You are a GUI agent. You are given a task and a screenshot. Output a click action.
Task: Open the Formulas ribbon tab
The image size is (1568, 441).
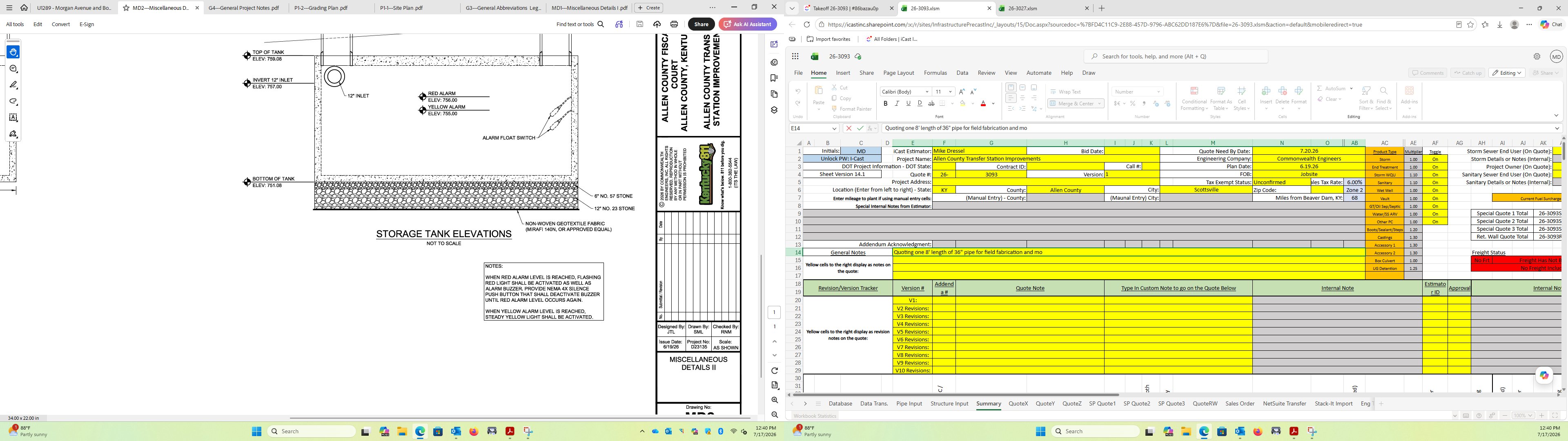coord(935,73)
